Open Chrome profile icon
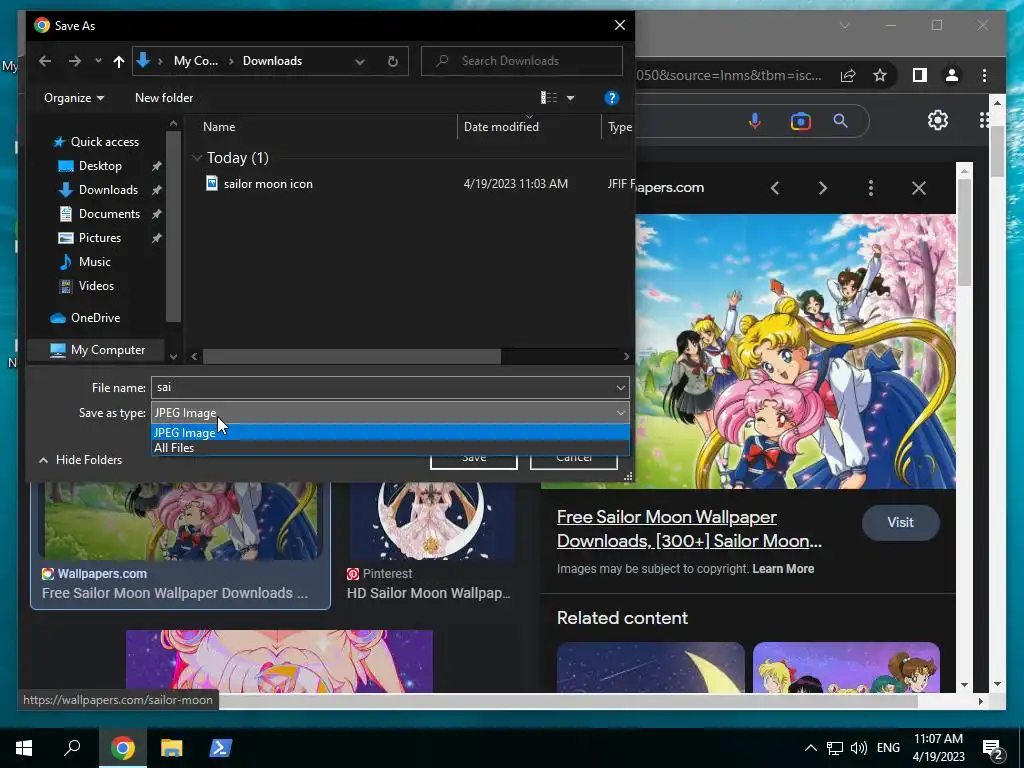This screenshot has width=1024, height=768. click(952, 75)
